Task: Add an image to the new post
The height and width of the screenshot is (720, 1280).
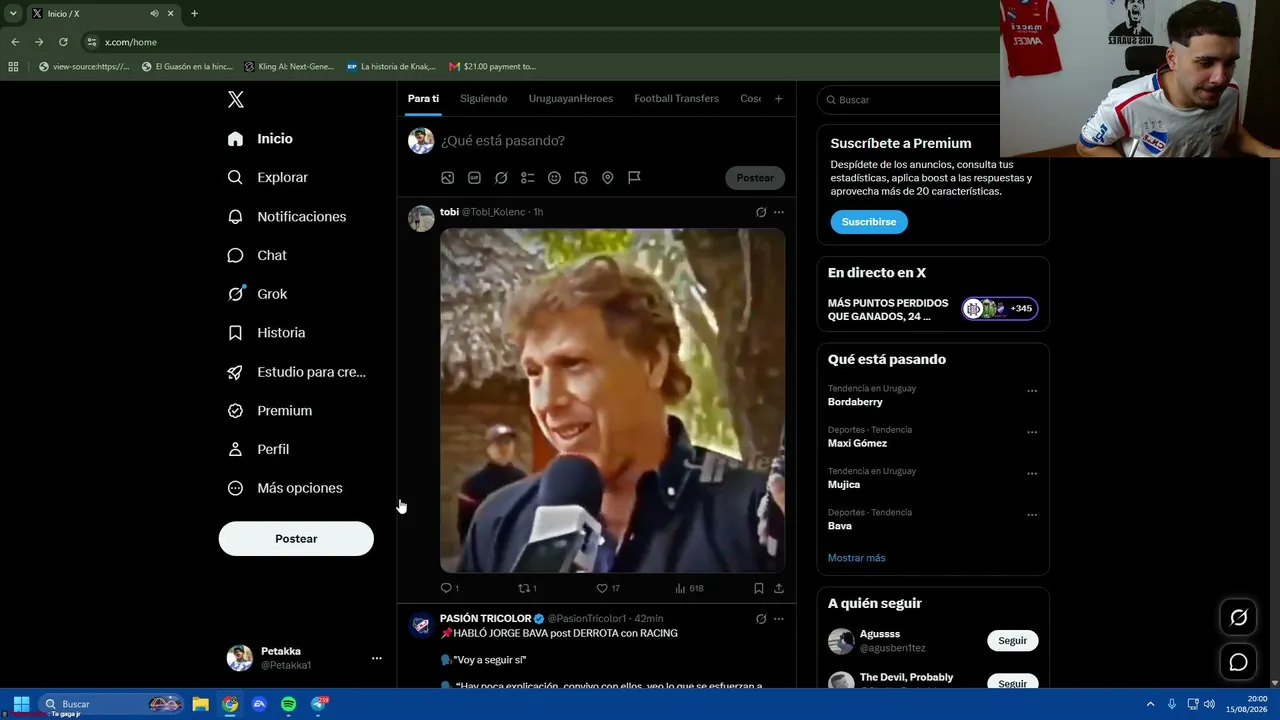Action: pyautogui.click(x=448, y=178)
